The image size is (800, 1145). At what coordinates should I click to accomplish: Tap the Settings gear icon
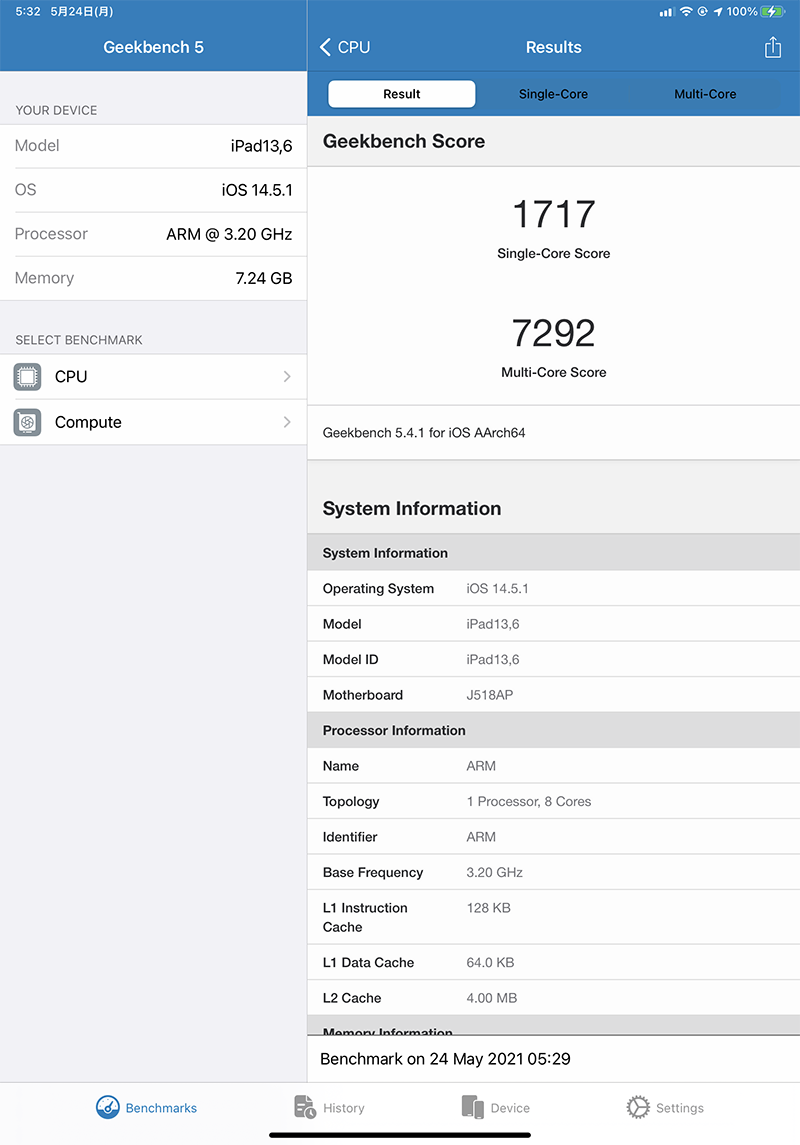(x=638, y=1107)
